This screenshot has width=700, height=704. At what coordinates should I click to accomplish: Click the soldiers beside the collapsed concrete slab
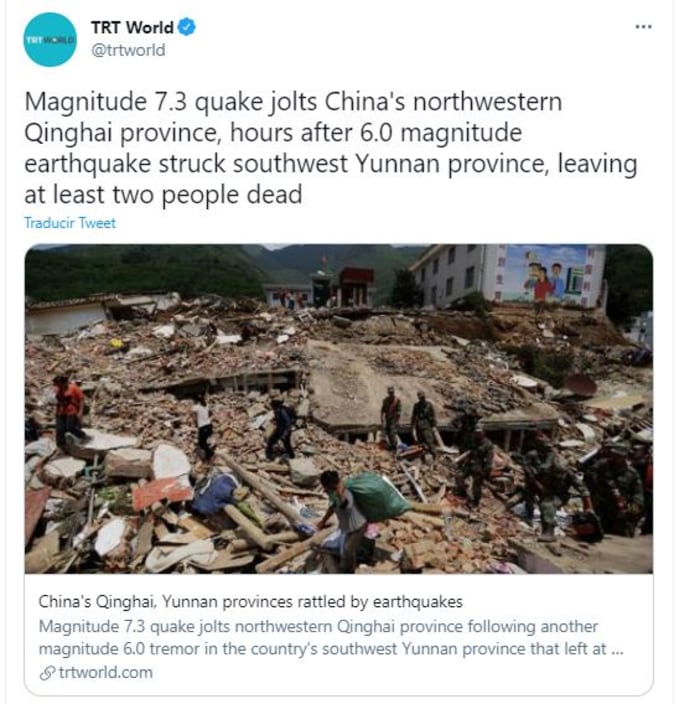click(x=409, y=418)
